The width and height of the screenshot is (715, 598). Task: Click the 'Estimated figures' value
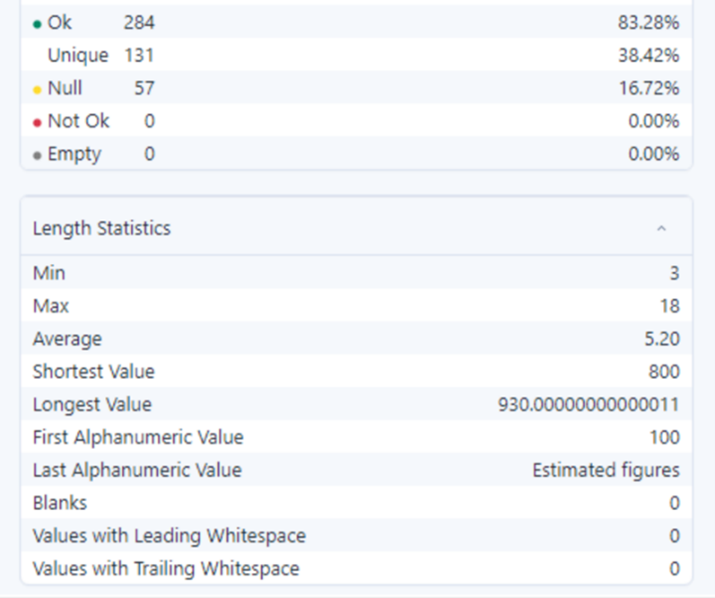605,470
